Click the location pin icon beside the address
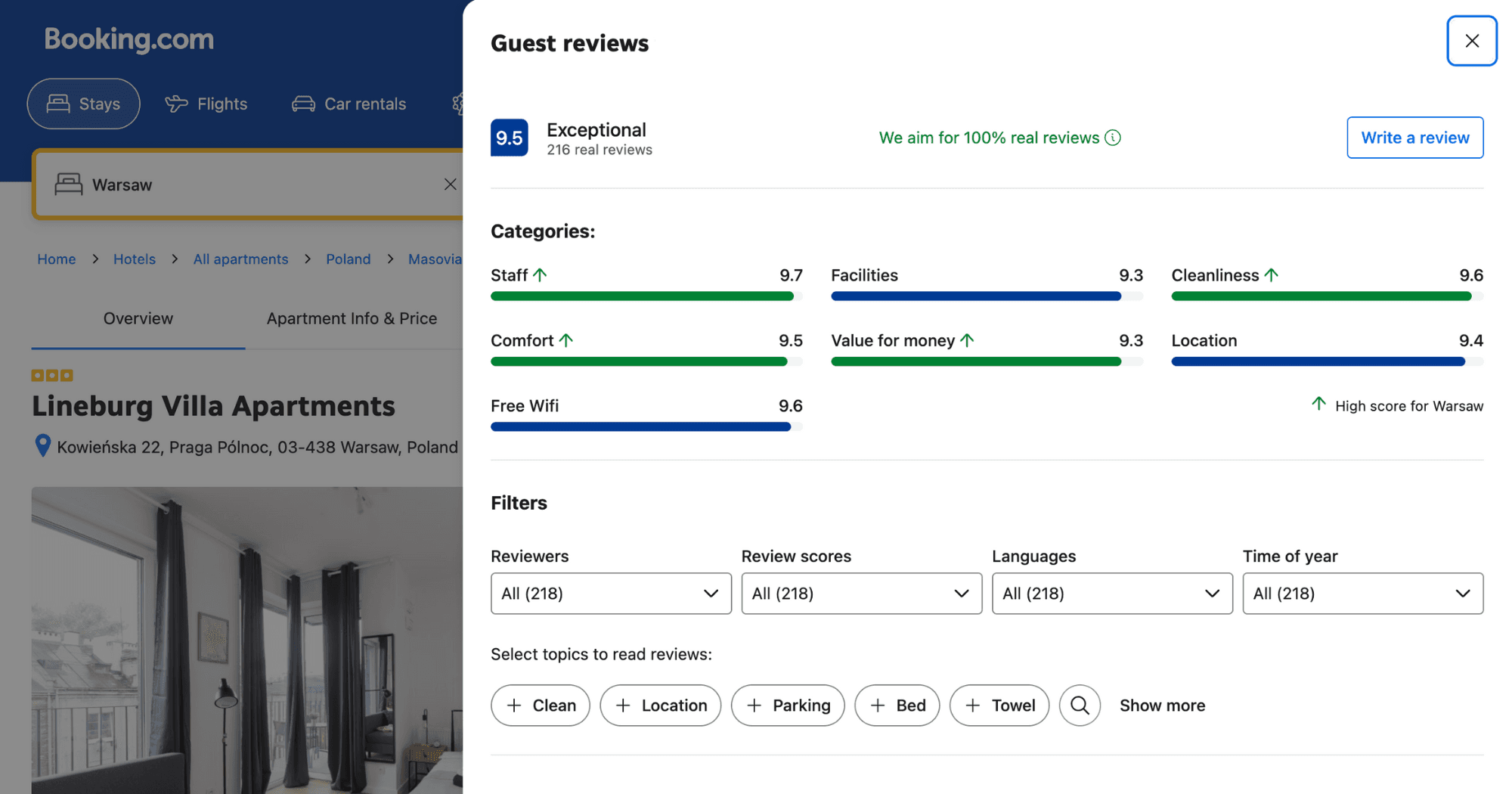The width and height of the screenshot is (1512, 794). (43, 446)
